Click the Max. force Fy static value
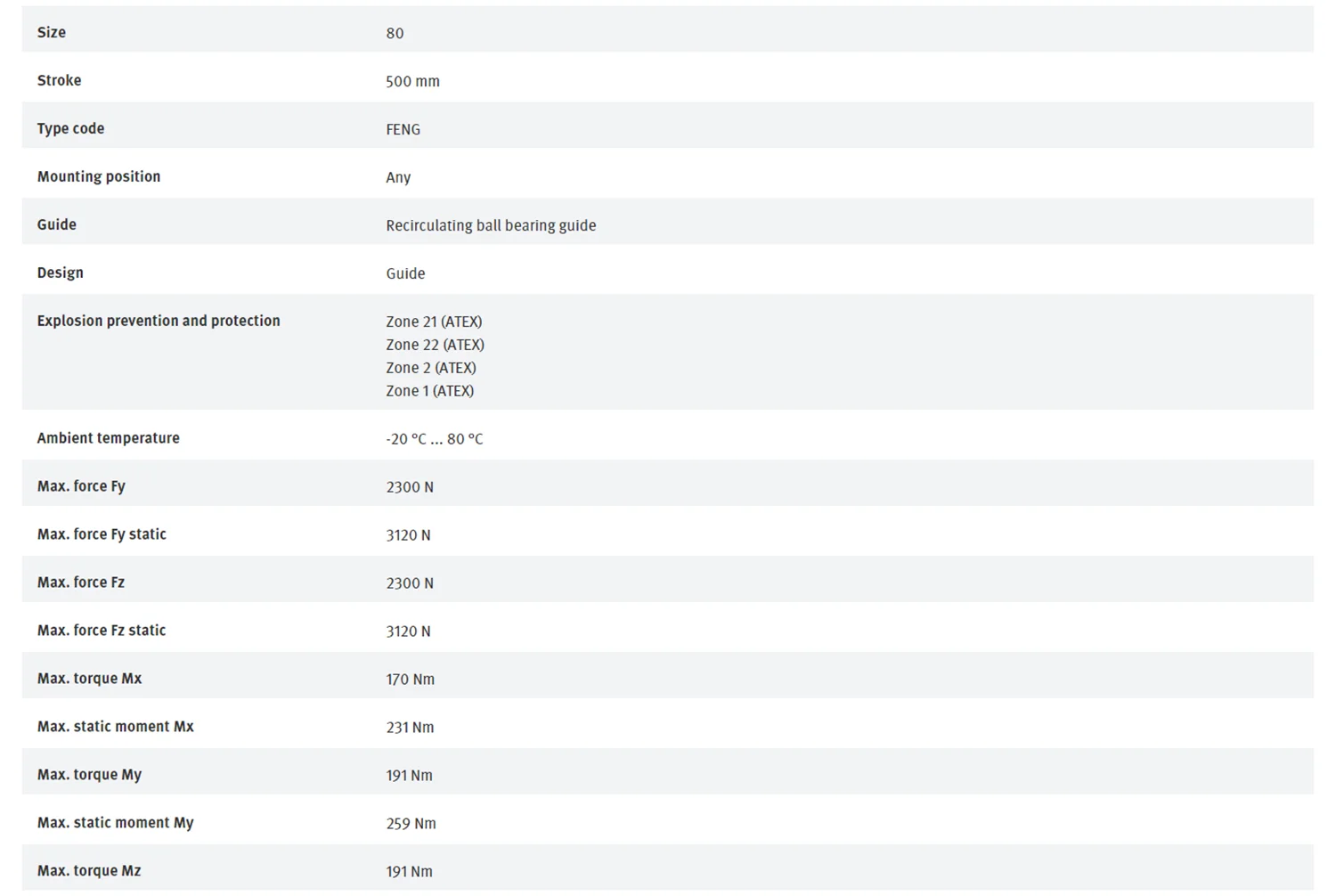The width and height of the screenshot is (1336, 896). click(x=408, y=535)
